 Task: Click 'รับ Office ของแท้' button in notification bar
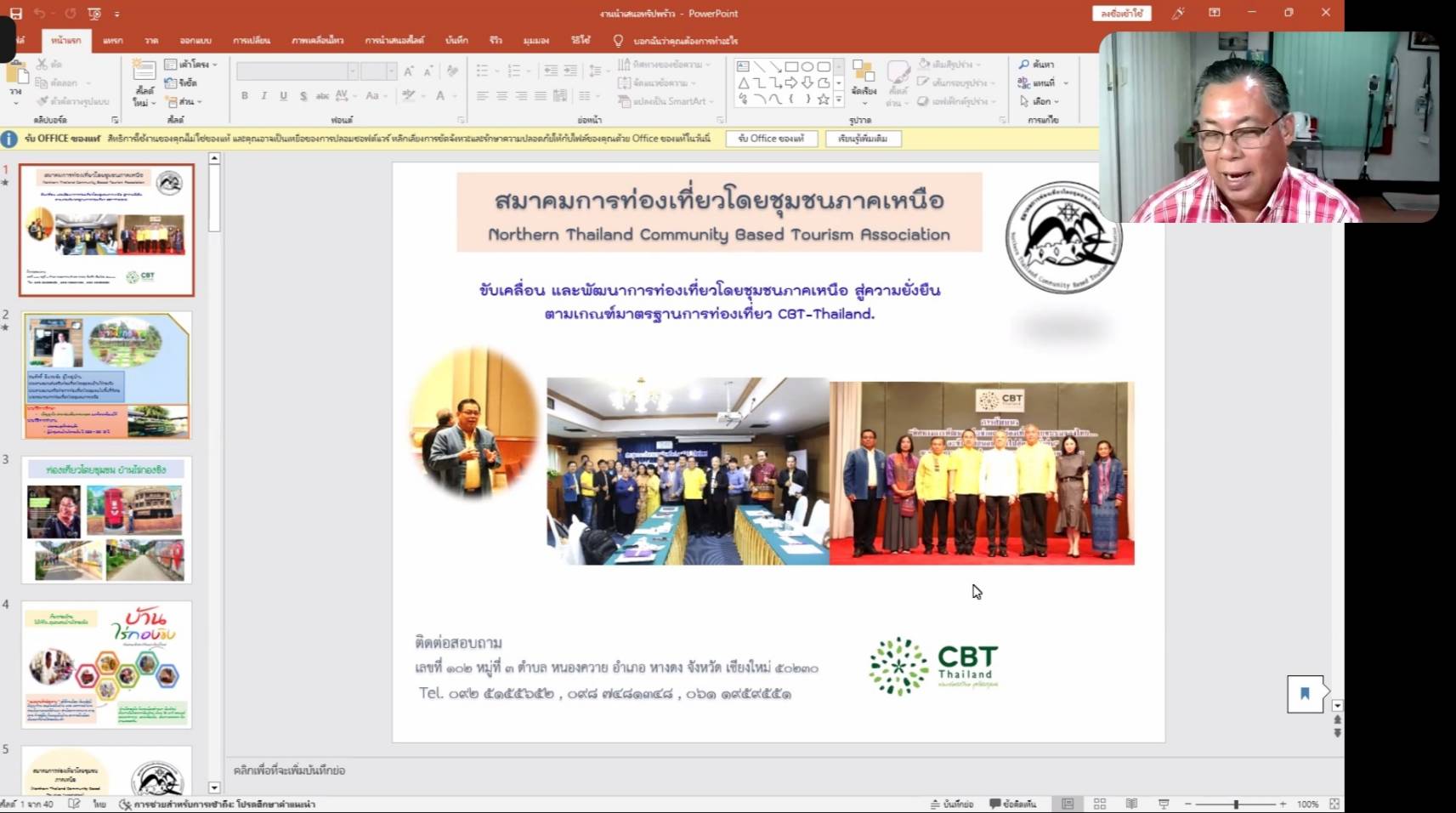pyautogui.click(x=771, y=139)
